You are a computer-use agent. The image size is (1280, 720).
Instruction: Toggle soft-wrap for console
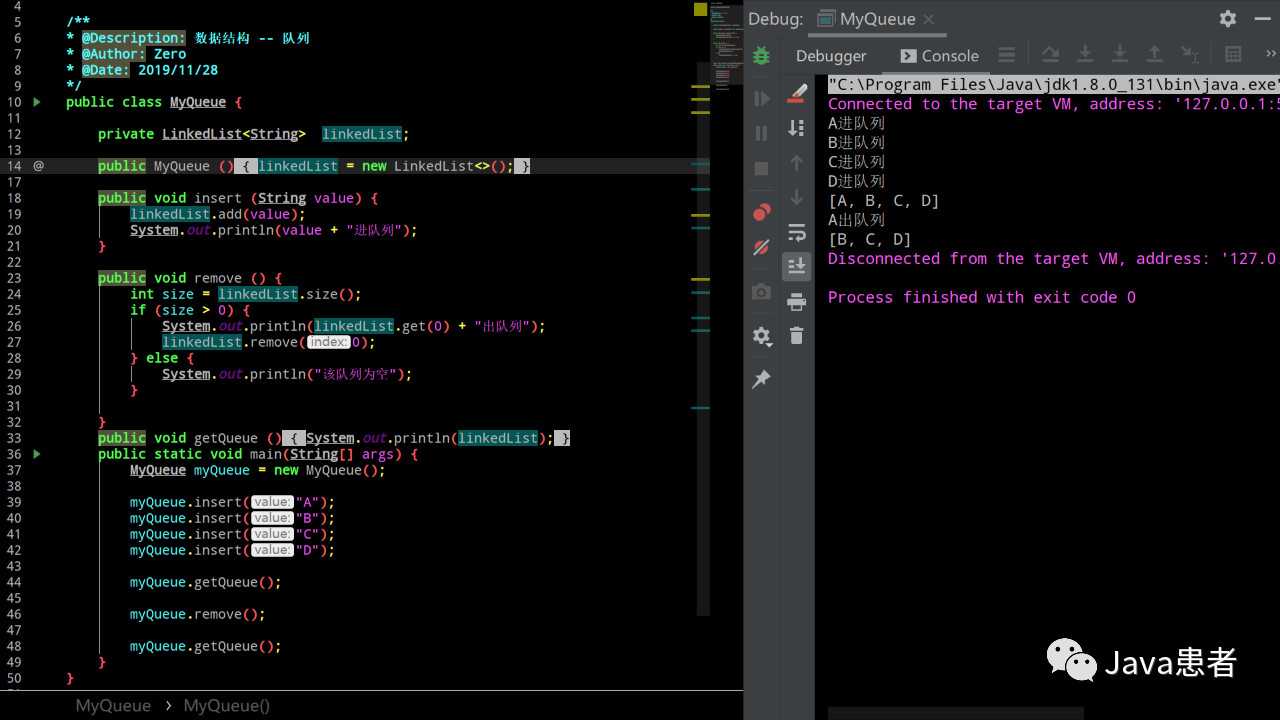pyautogui.click(x=797, y=232)
